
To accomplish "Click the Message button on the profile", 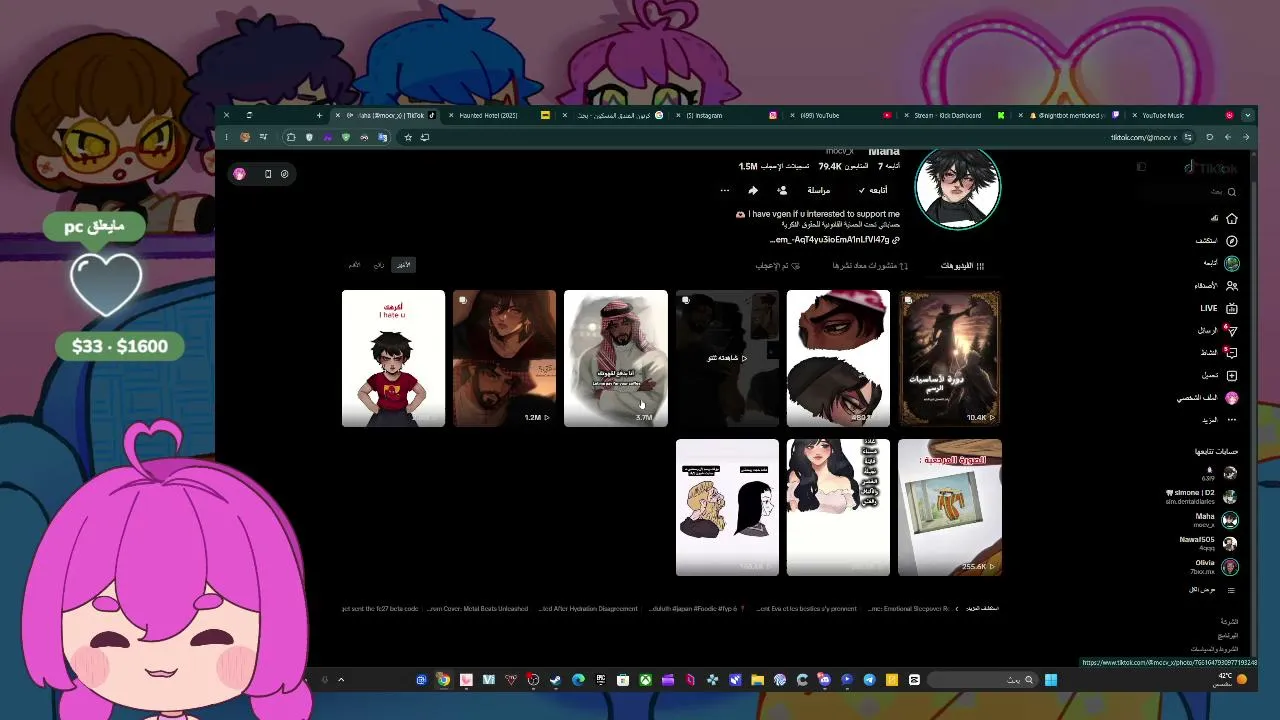I will point(819,190).
